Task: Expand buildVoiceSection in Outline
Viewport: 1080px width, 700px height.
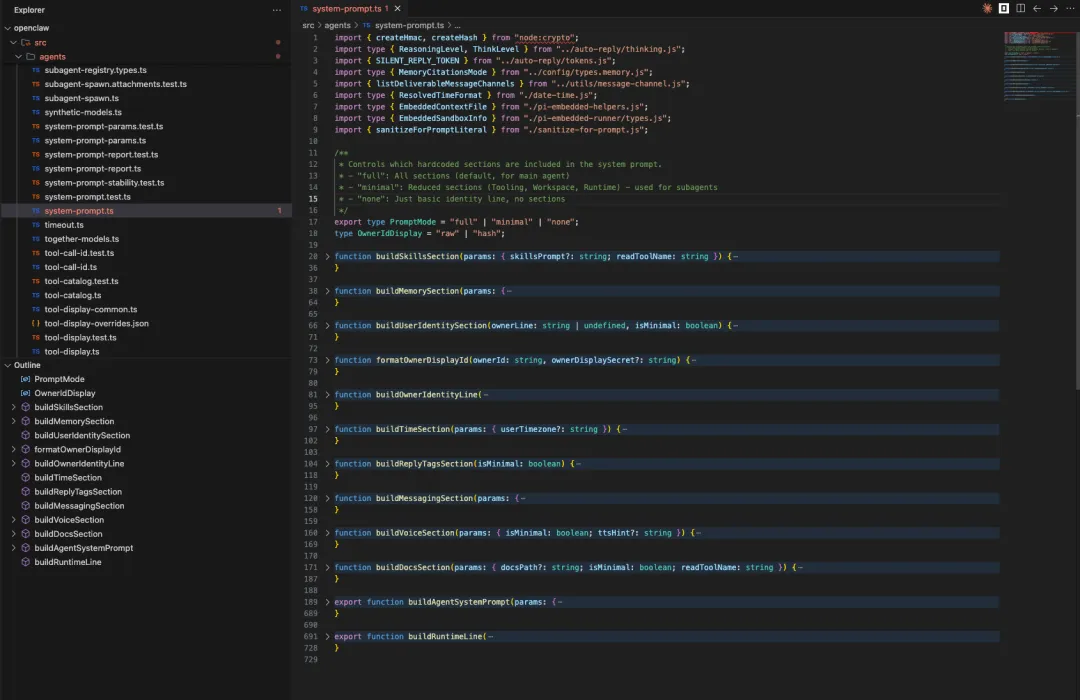Action: tap(13, 519)
